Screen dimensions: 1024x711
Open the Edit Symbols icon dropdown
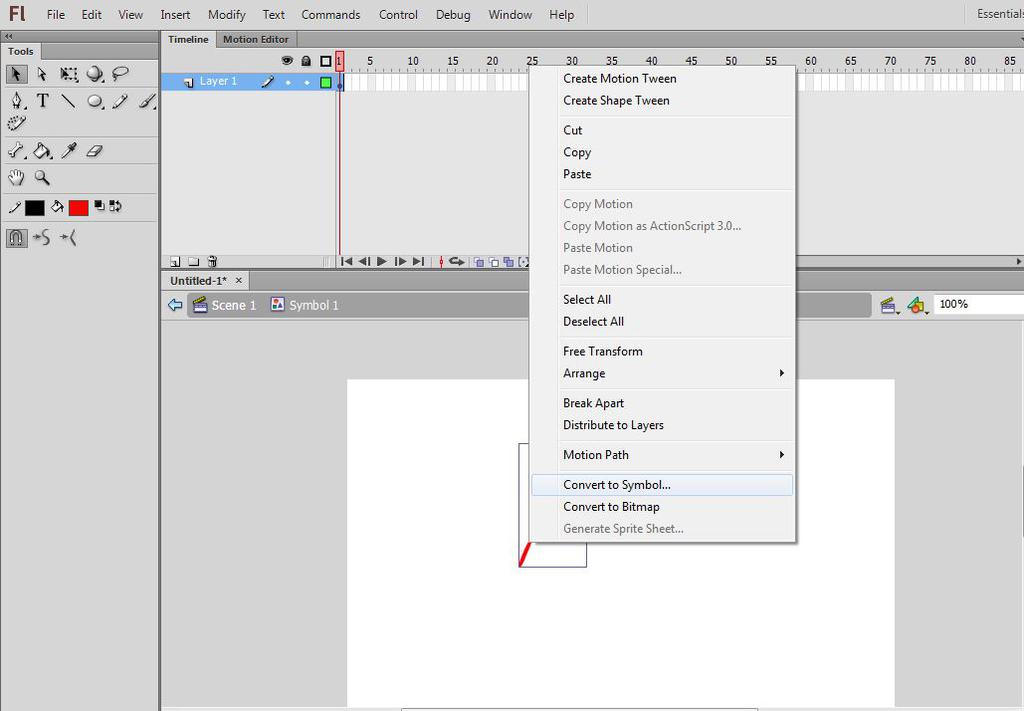point(917,305)
